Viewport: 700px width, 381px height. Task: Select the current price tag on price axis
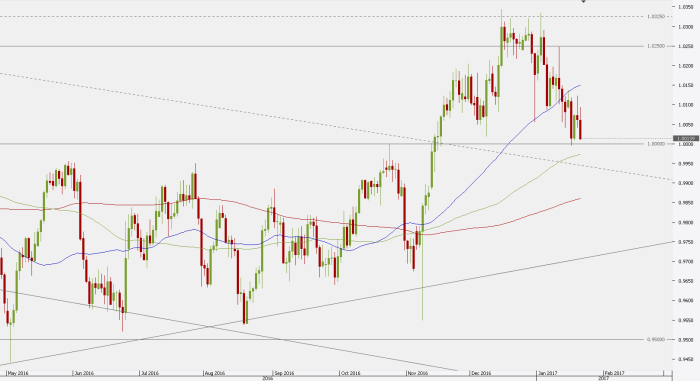[686, 138]
